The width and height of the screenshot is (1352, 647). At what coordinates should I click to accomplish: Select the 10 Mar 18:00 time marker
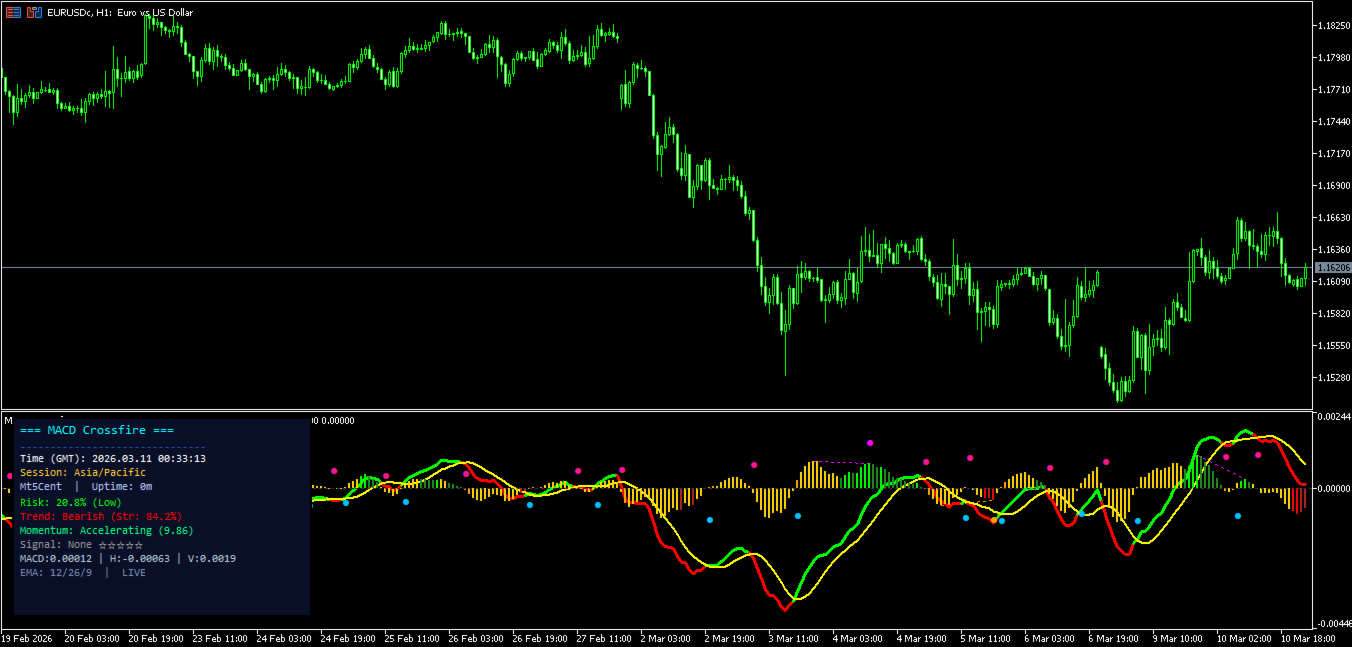pyautogui.click(x=1311, y=638)
